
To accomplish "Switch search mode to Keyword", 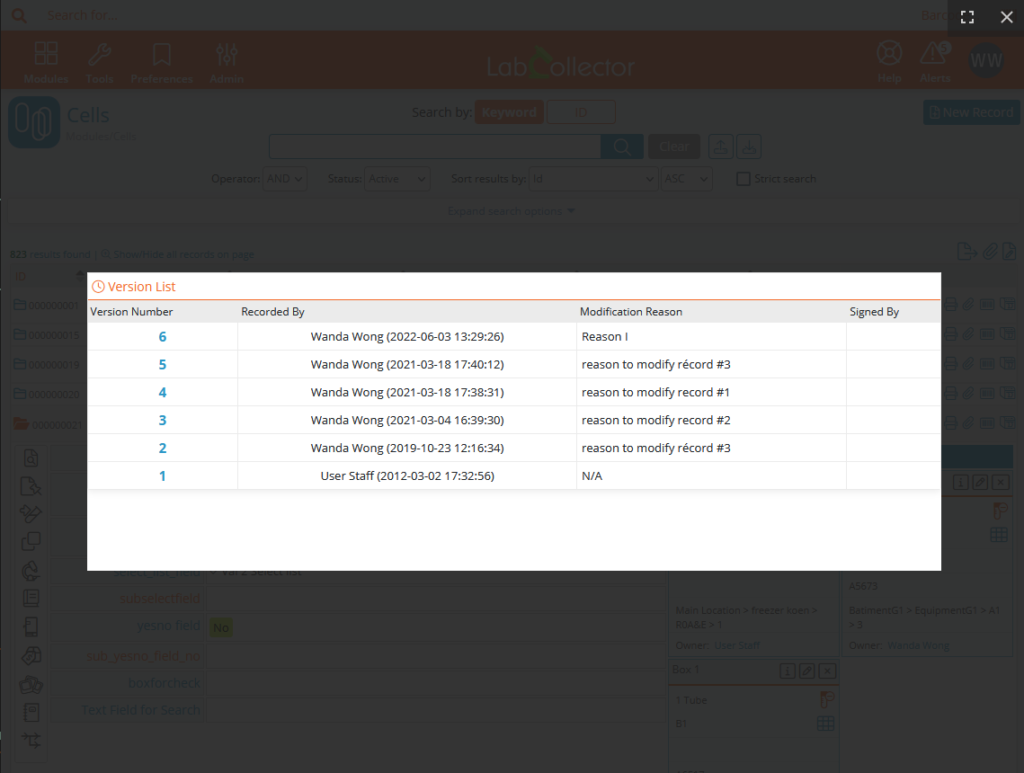I will [509, 112].
